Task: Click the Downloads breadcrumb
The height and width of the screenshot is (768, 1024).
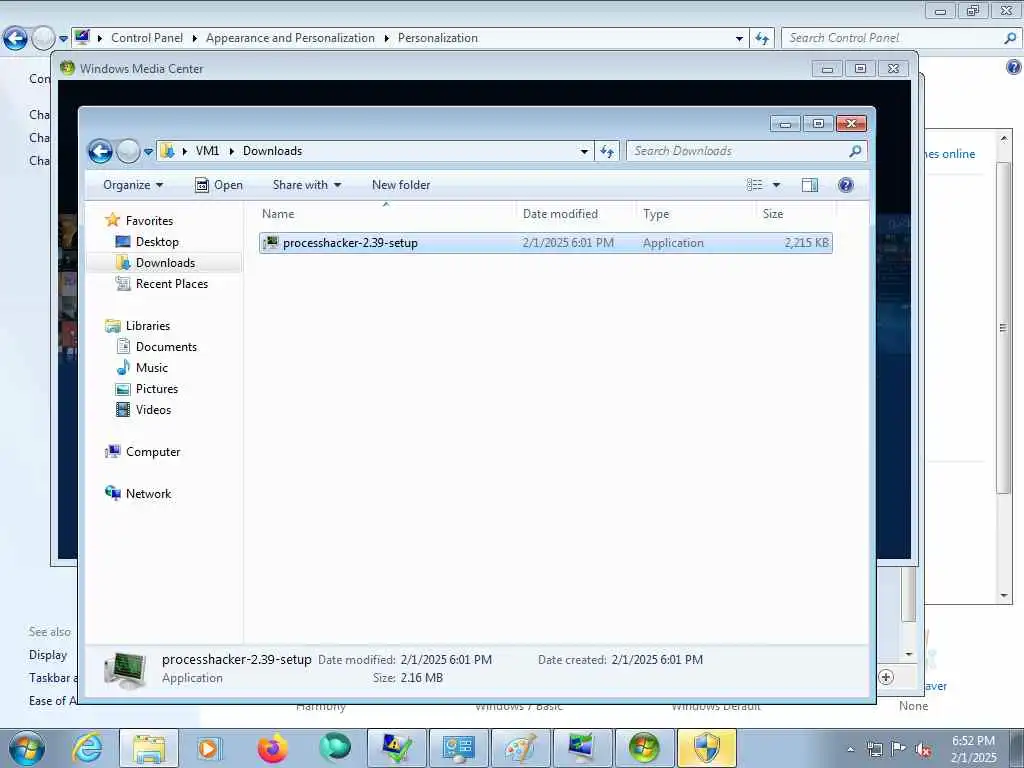Action: click(x=272, y=151)
